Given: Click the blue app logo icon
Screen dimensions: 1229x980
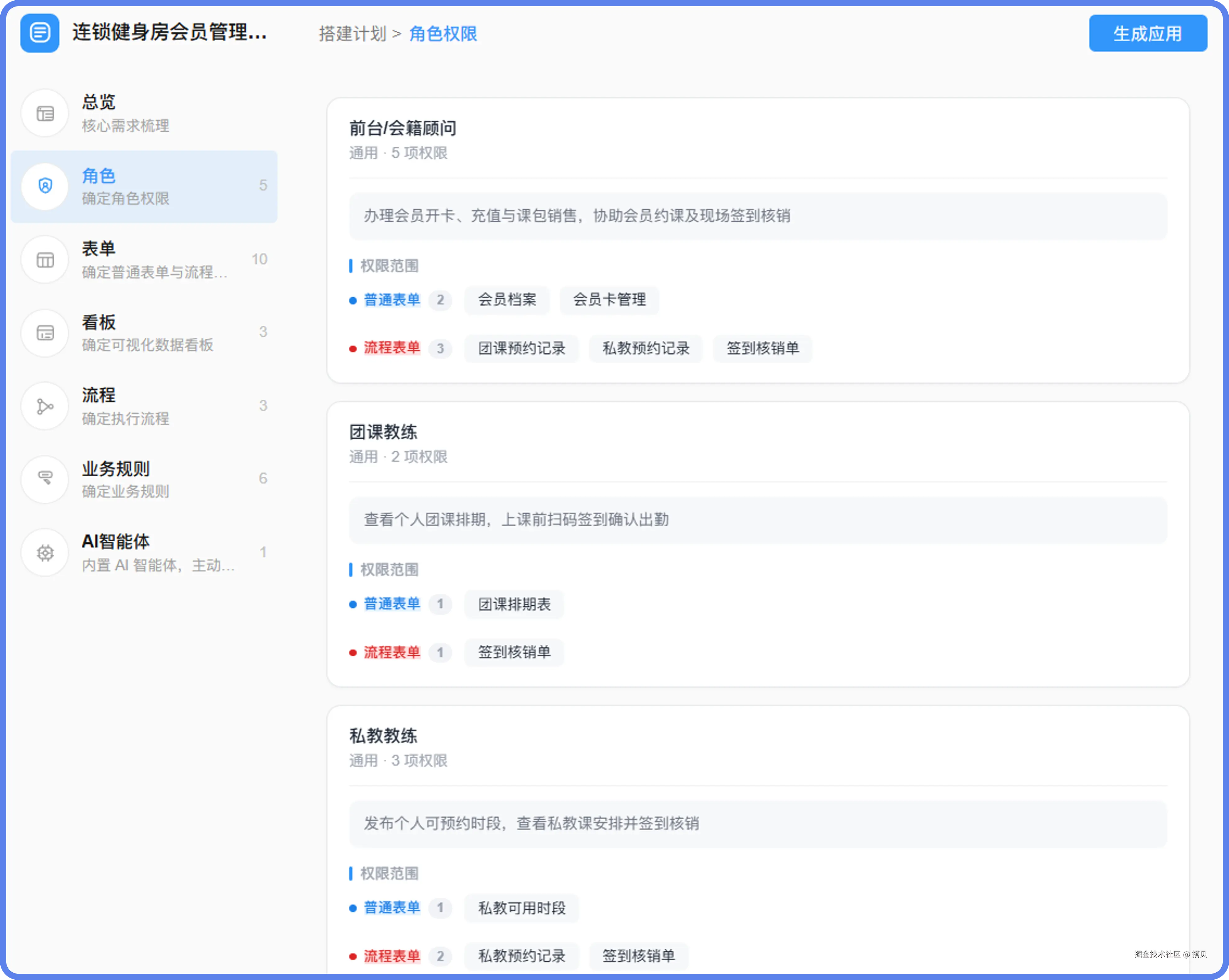Looking at the screenshot, I should tap(39, 33).
